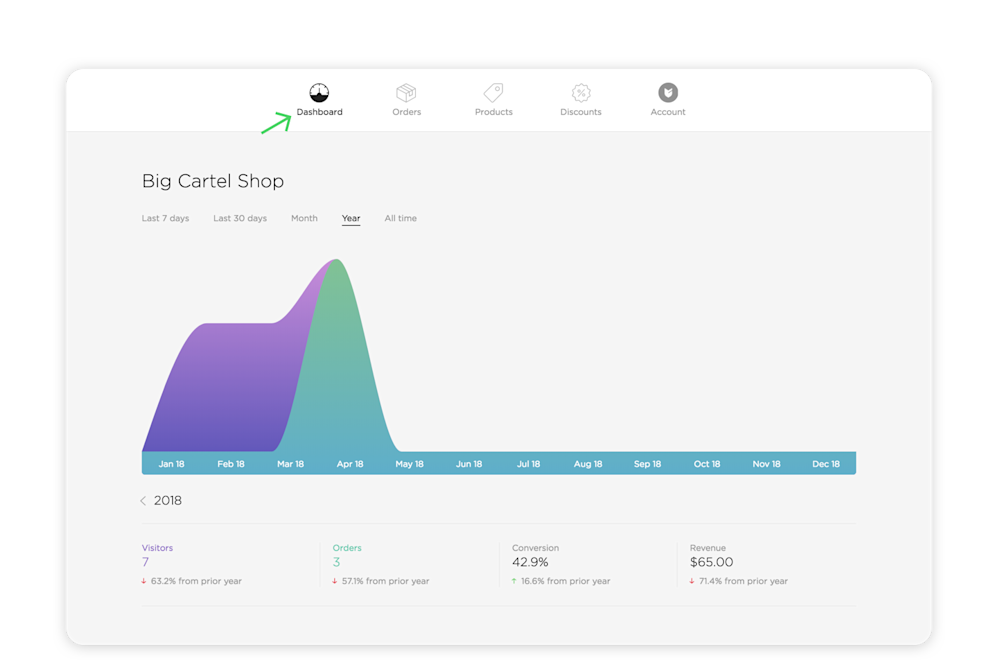This screenshot has width=998, height=667.
Task: Click the Sep 18 axis label
Action: (x=647, y=464)
